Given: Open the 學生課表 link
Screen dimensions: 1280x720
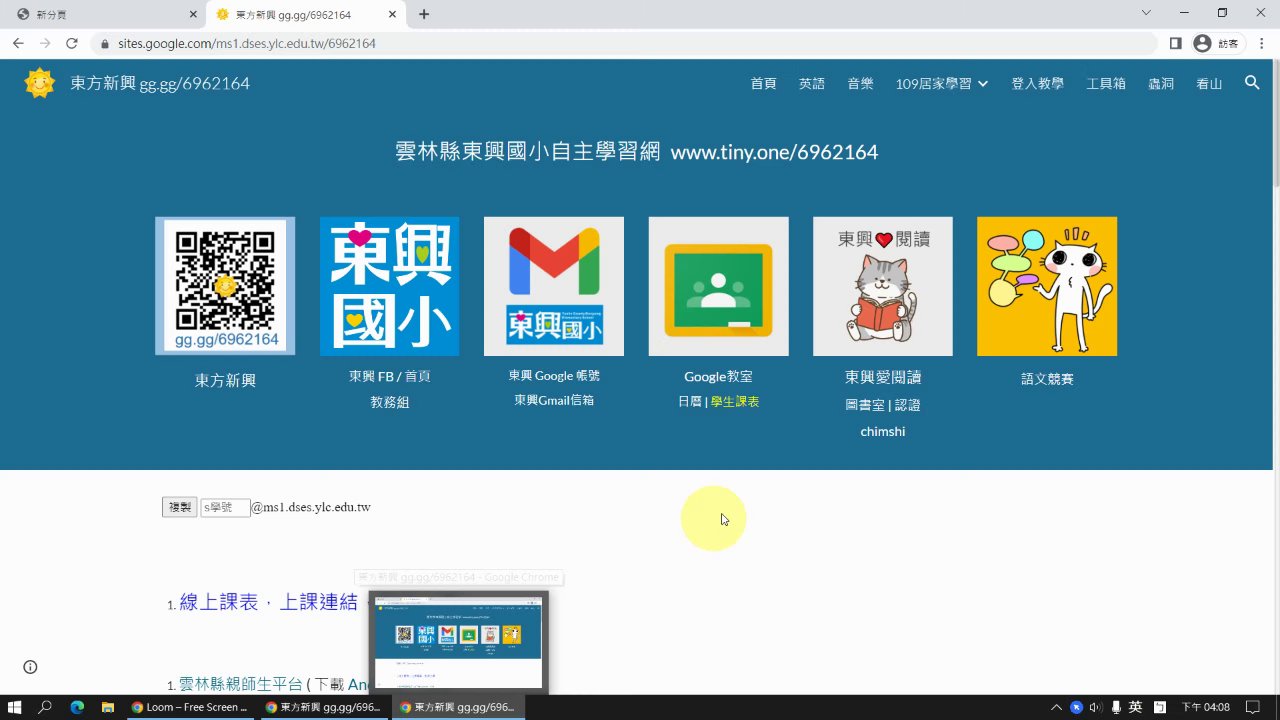Looking at the screenshot, I should [x=735, y=401].
